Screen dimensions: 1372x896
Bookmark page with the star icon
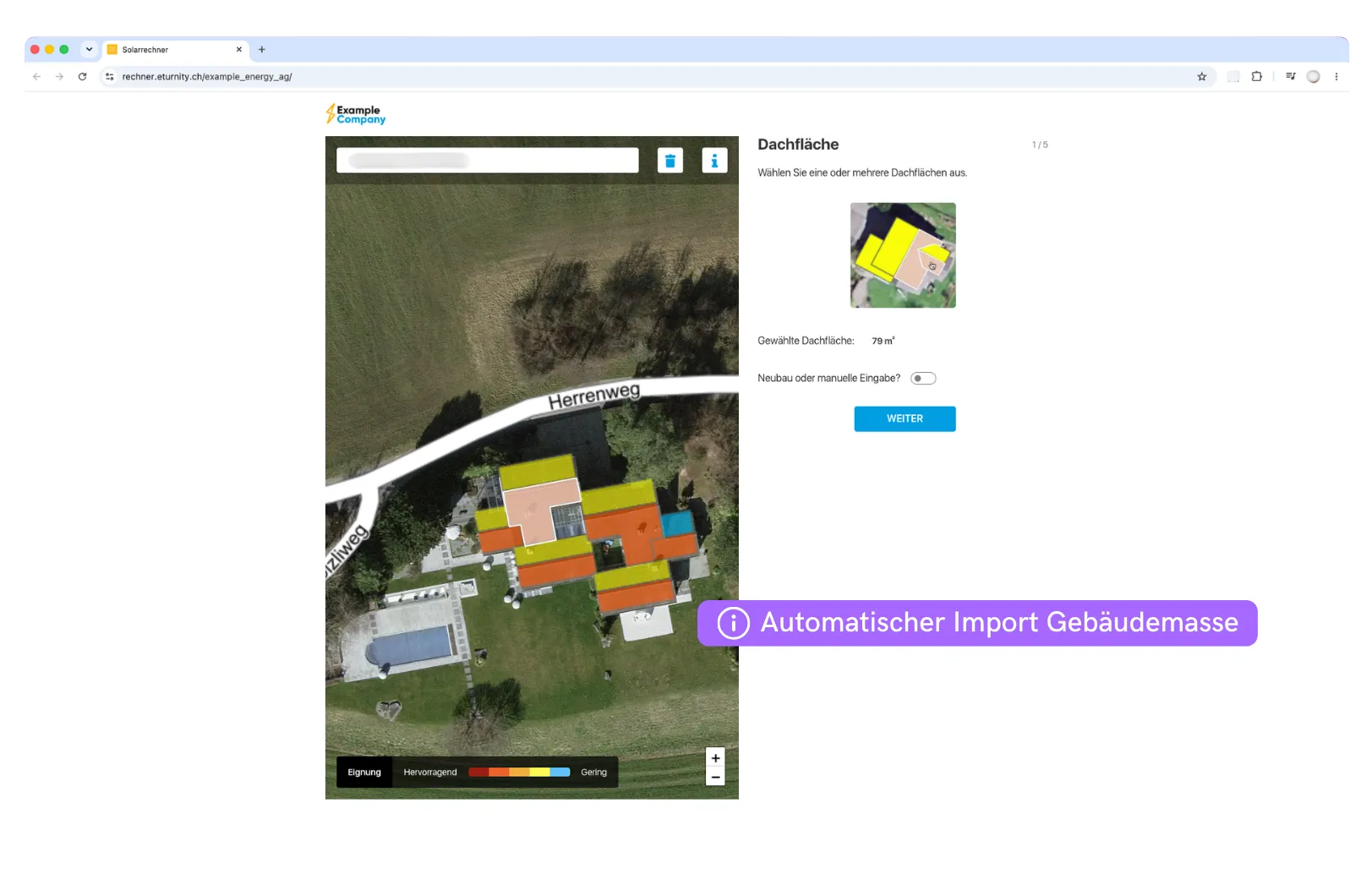coord(1201,76)
